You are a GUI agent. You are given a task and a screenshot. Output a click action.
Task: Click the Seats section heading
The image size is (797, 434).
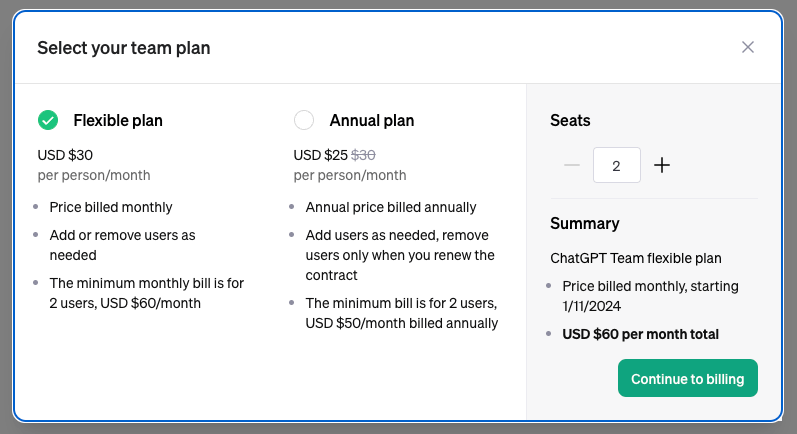pos(570,120)
